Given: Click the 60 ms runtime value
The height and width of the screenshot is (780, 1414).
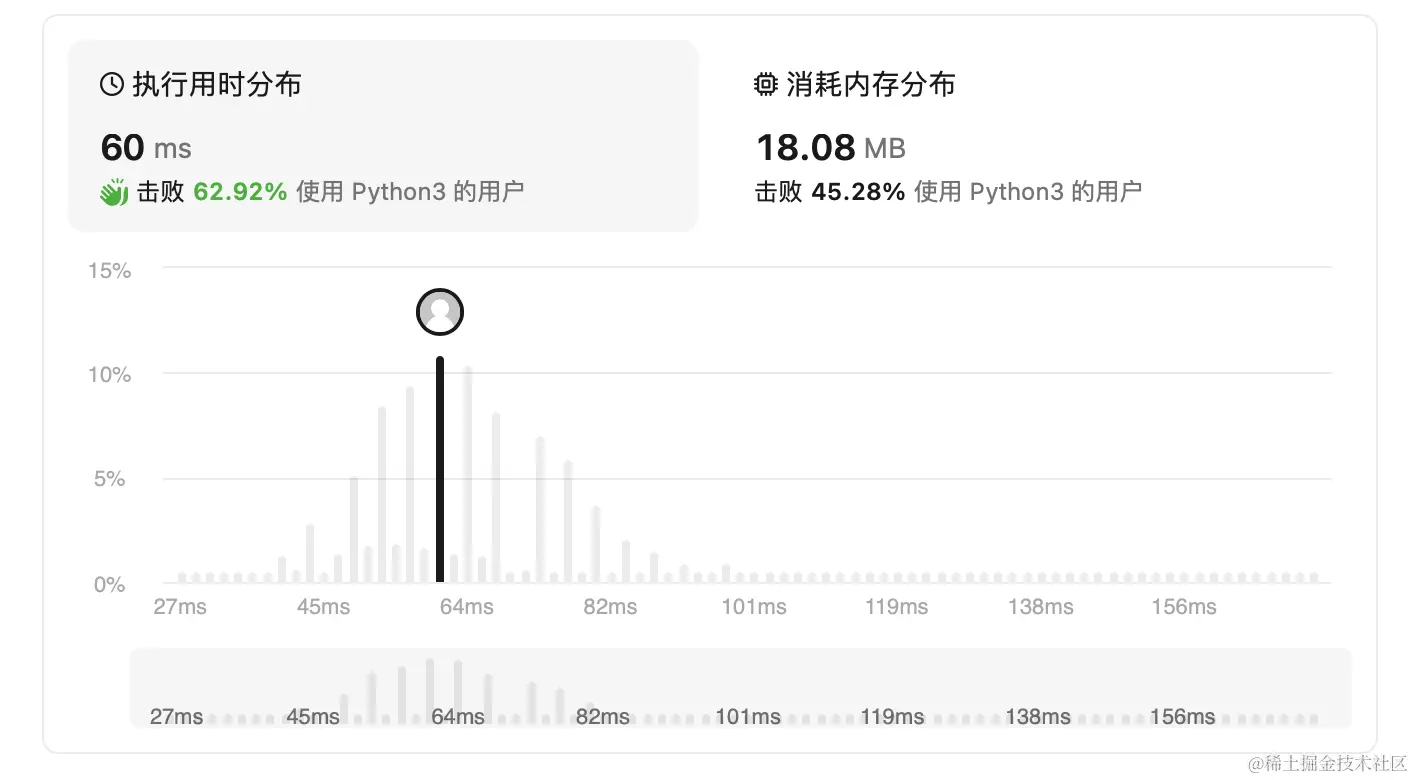Looking at the screenshot, I should 146,148.
